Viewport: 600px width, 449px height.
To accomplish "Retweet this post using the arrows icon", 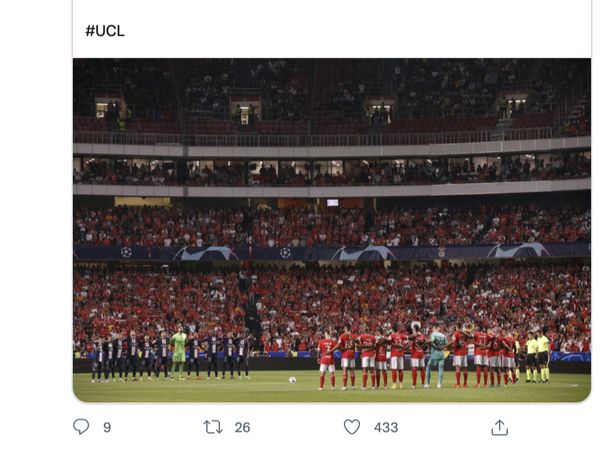I will point(212,427).
